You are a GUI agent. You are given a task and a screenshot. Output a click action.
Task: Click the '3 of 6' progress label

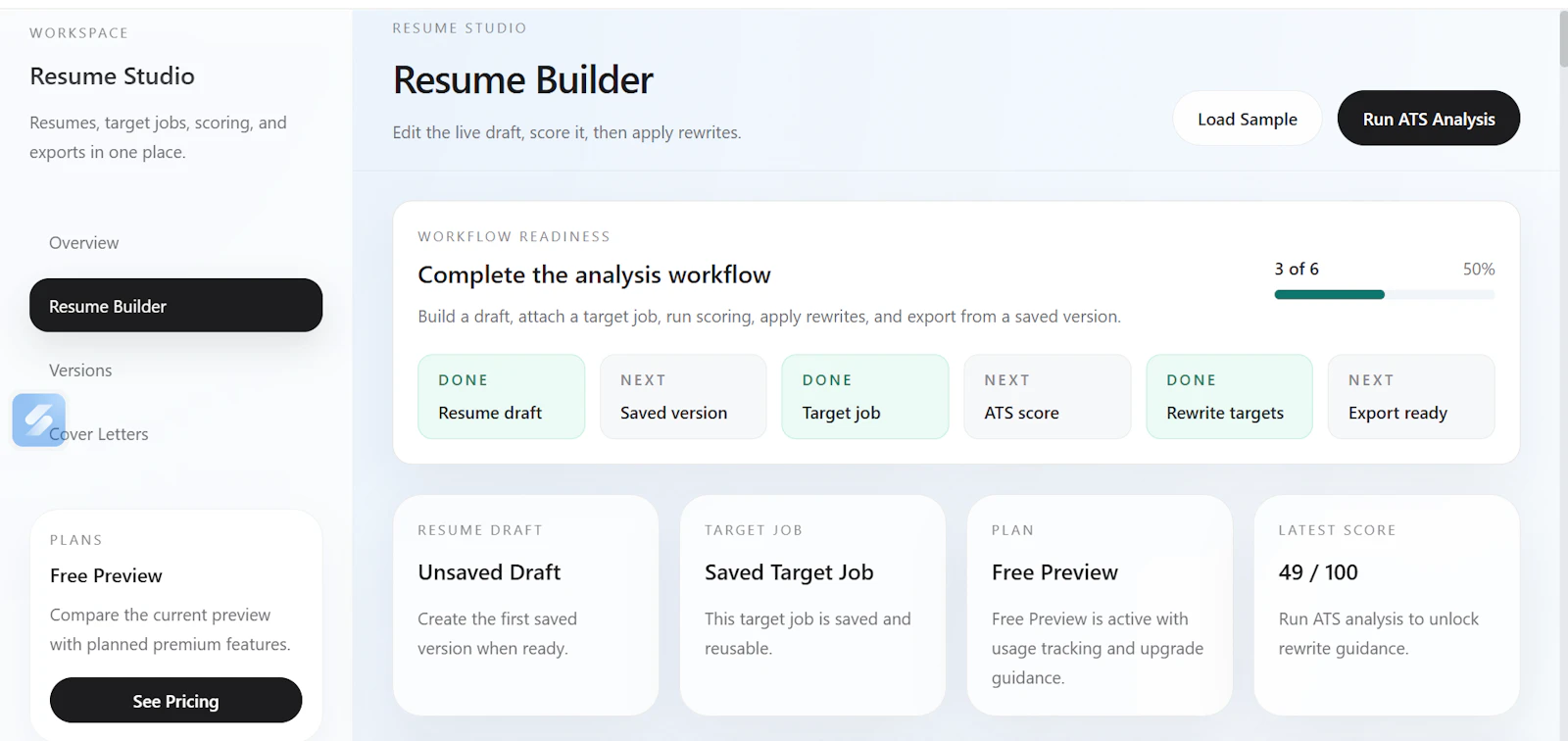(1297, 269)
